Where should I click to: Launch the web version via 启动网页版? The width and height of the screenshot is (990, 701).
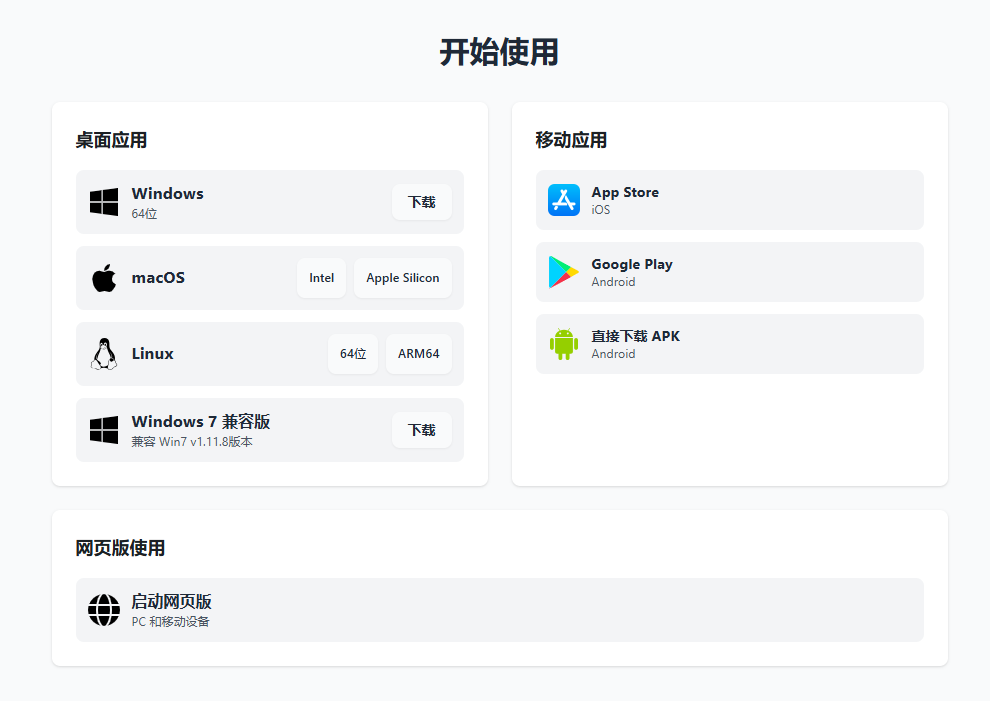(x=500, y=610)
